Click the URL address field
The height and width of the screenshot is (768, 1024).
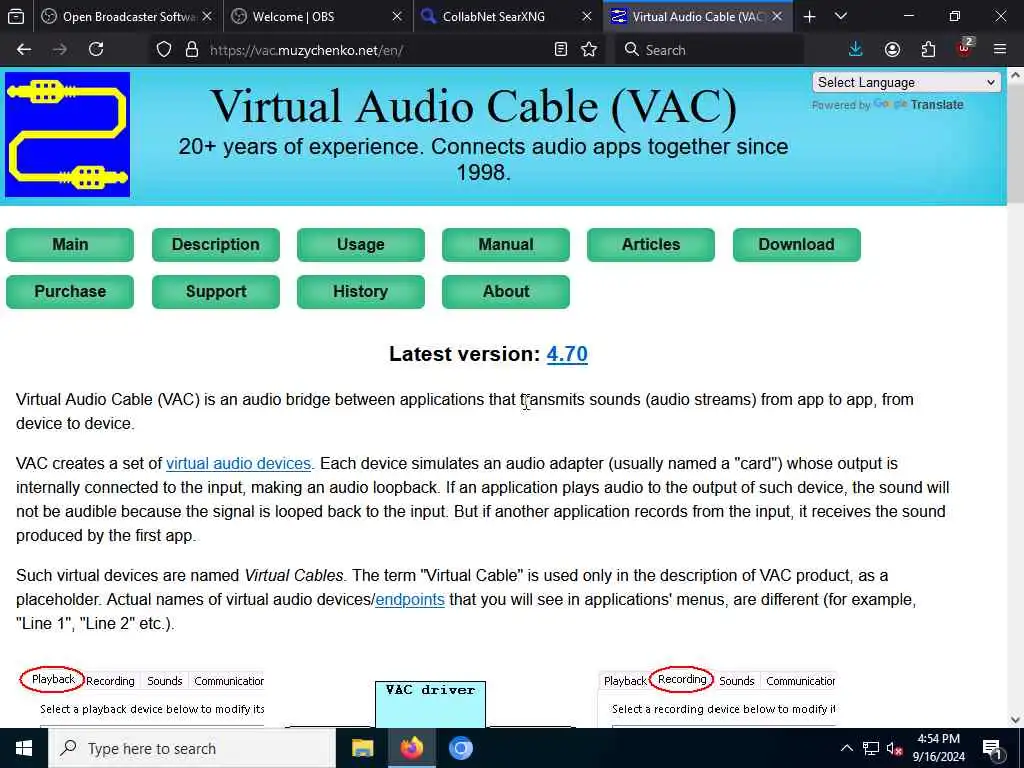[379, 50]
